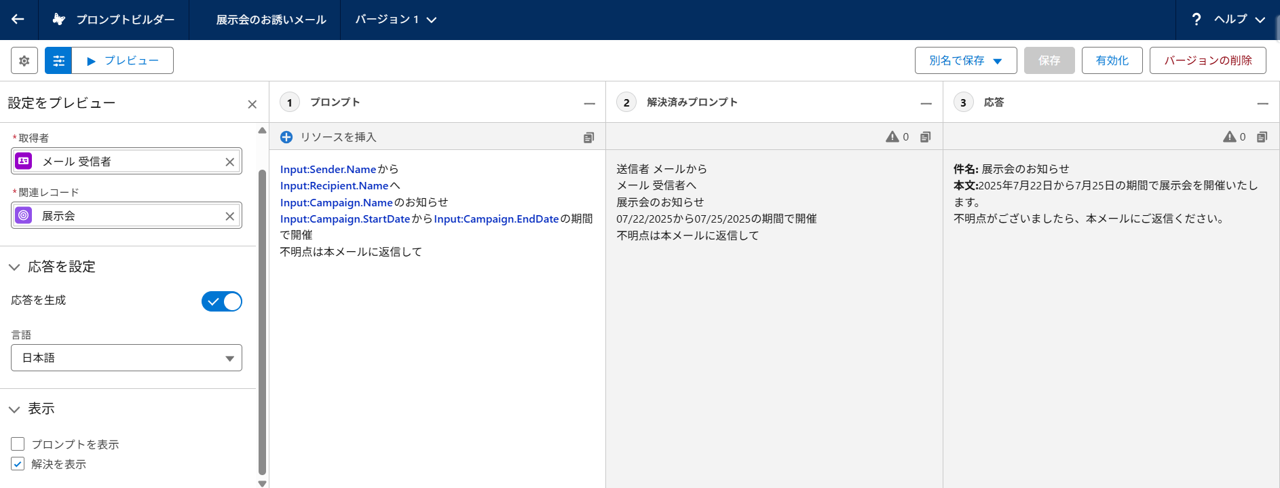This screenshot has height=488, width=1280.
Task: Copy the プロンプト panel content
Action: click(589, 137)
